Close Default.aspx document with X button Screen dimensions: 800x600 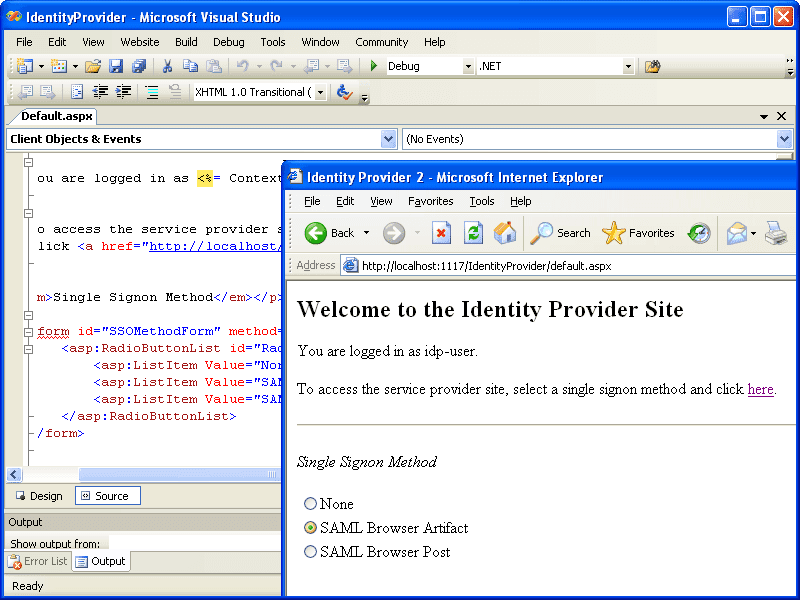781,116
